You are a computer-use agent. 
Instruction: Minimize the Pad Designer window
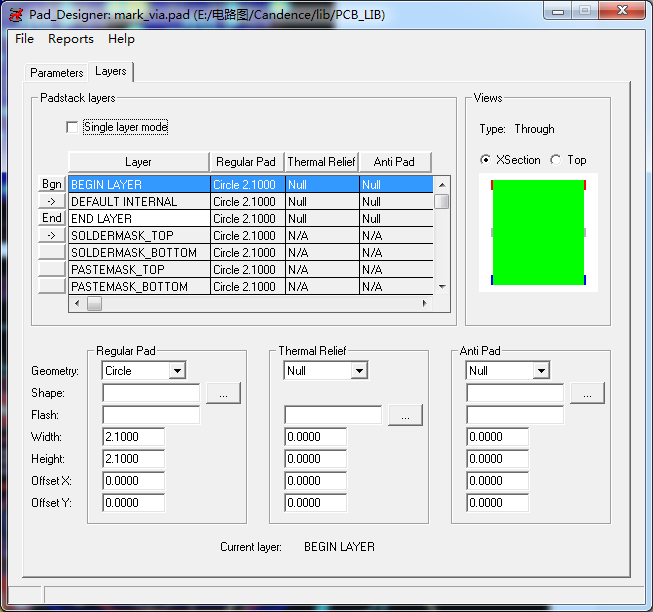pos(558,11)
